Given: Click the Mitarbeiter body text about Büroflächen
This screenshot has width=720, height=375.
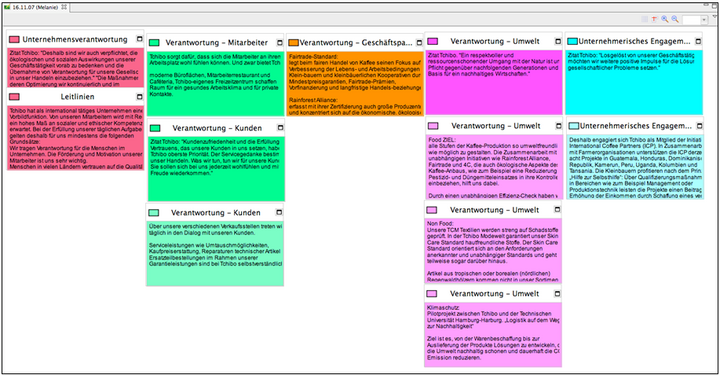Looking at the screenshot, I should point(214,84).
